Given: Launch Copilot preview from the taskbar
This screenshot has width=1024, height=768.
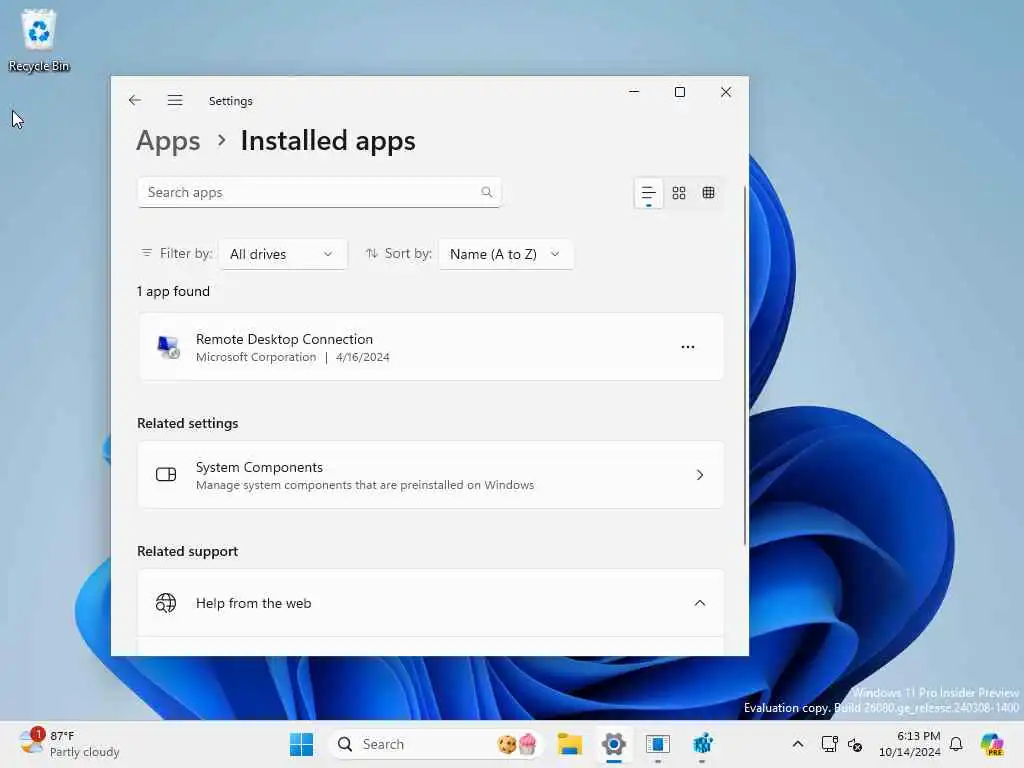Looking at the screenshot, I should pos(992,744).
